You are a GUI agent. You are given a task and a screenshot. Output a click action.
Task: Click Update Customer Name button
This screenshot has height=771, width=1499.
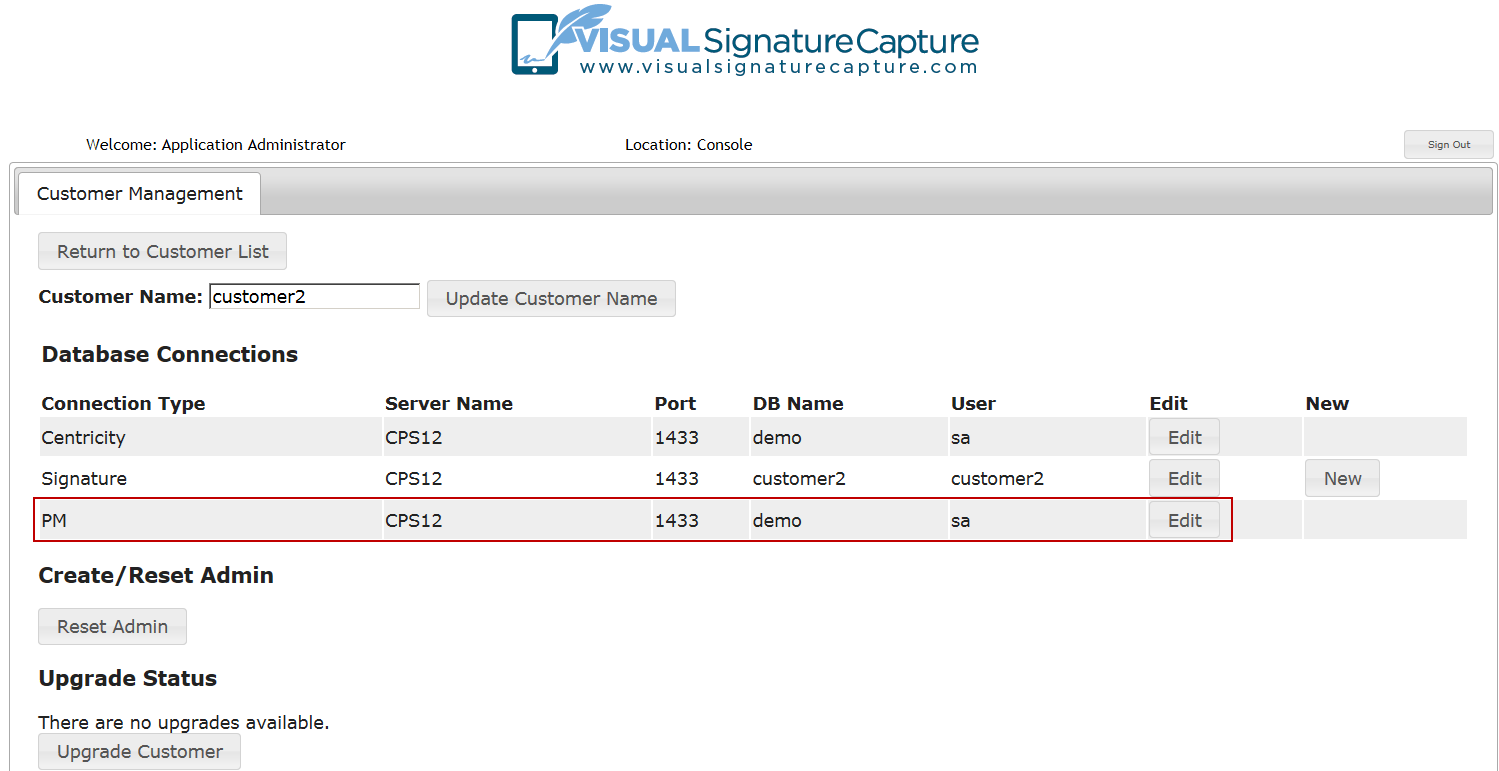tap(551, 298)
